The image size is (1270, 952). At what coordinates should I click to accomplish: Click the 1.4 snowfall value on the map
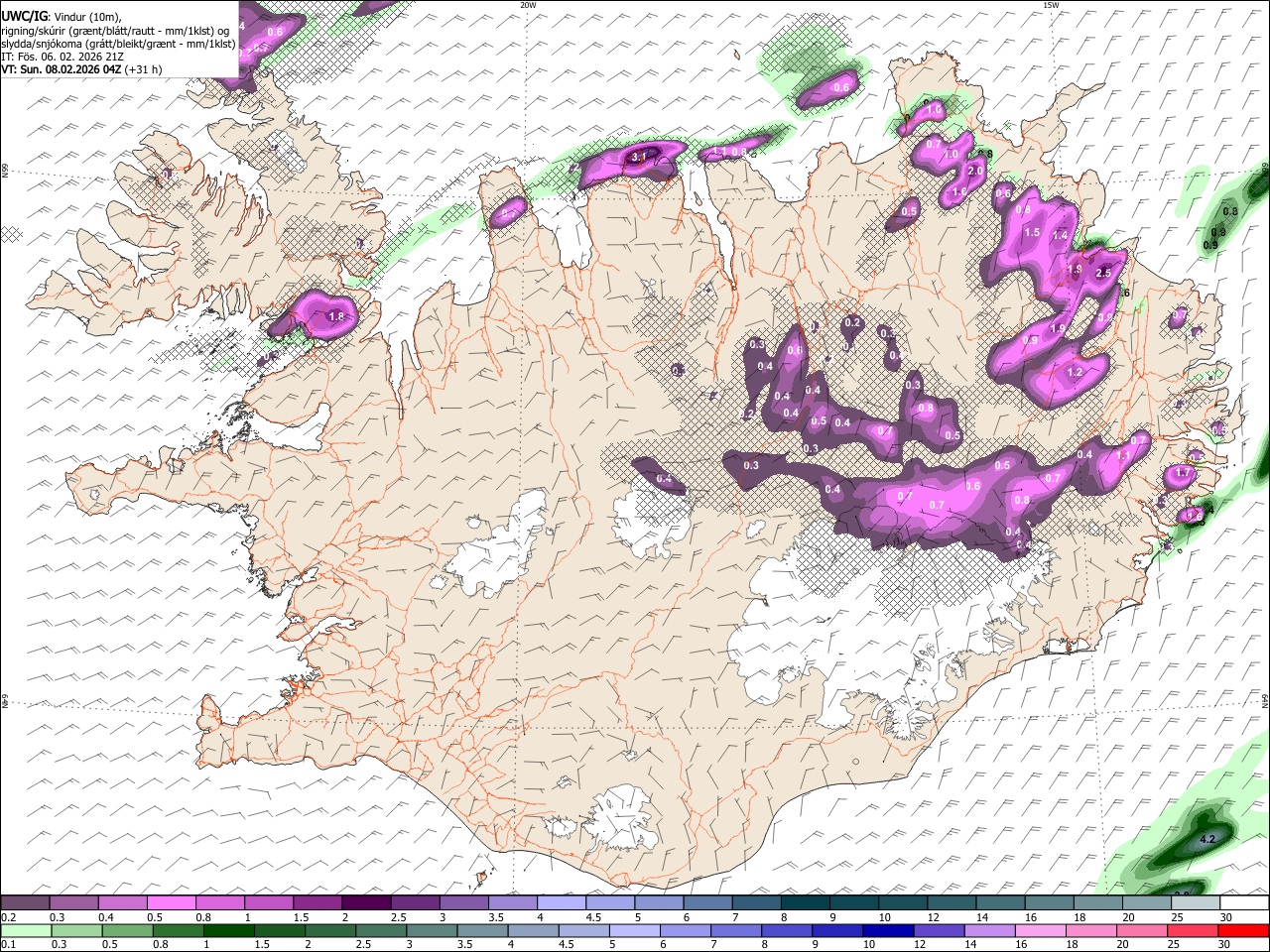coord(1060,236)
